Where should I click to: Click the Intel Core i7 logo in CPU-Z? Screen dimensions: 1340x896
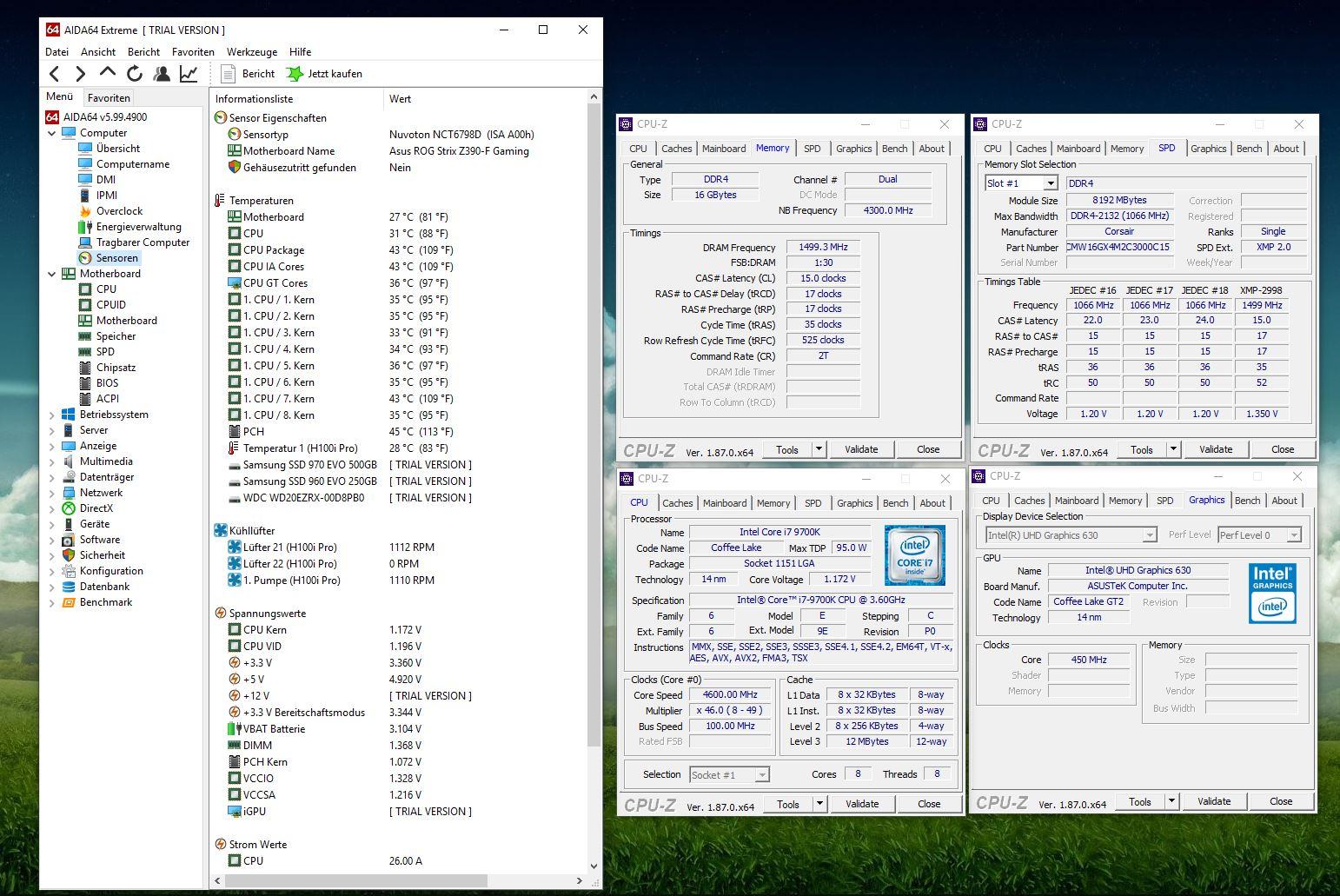[914, 554]
